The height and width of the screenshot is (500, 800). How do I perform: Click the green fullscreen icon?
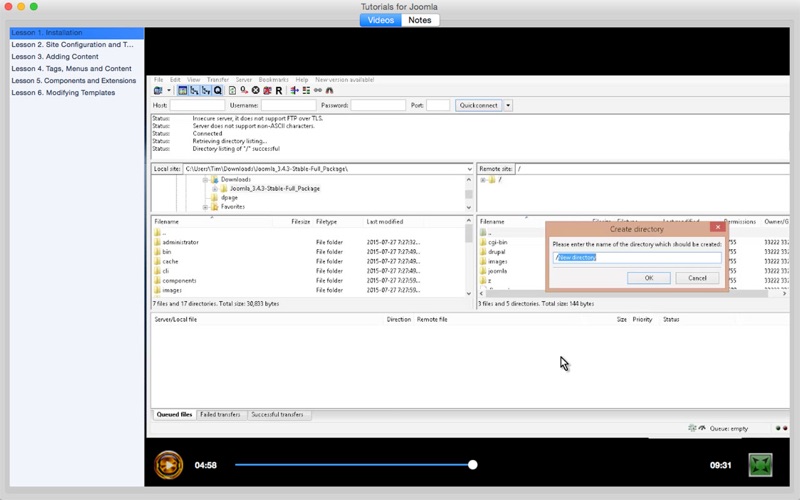pos(761,465)
